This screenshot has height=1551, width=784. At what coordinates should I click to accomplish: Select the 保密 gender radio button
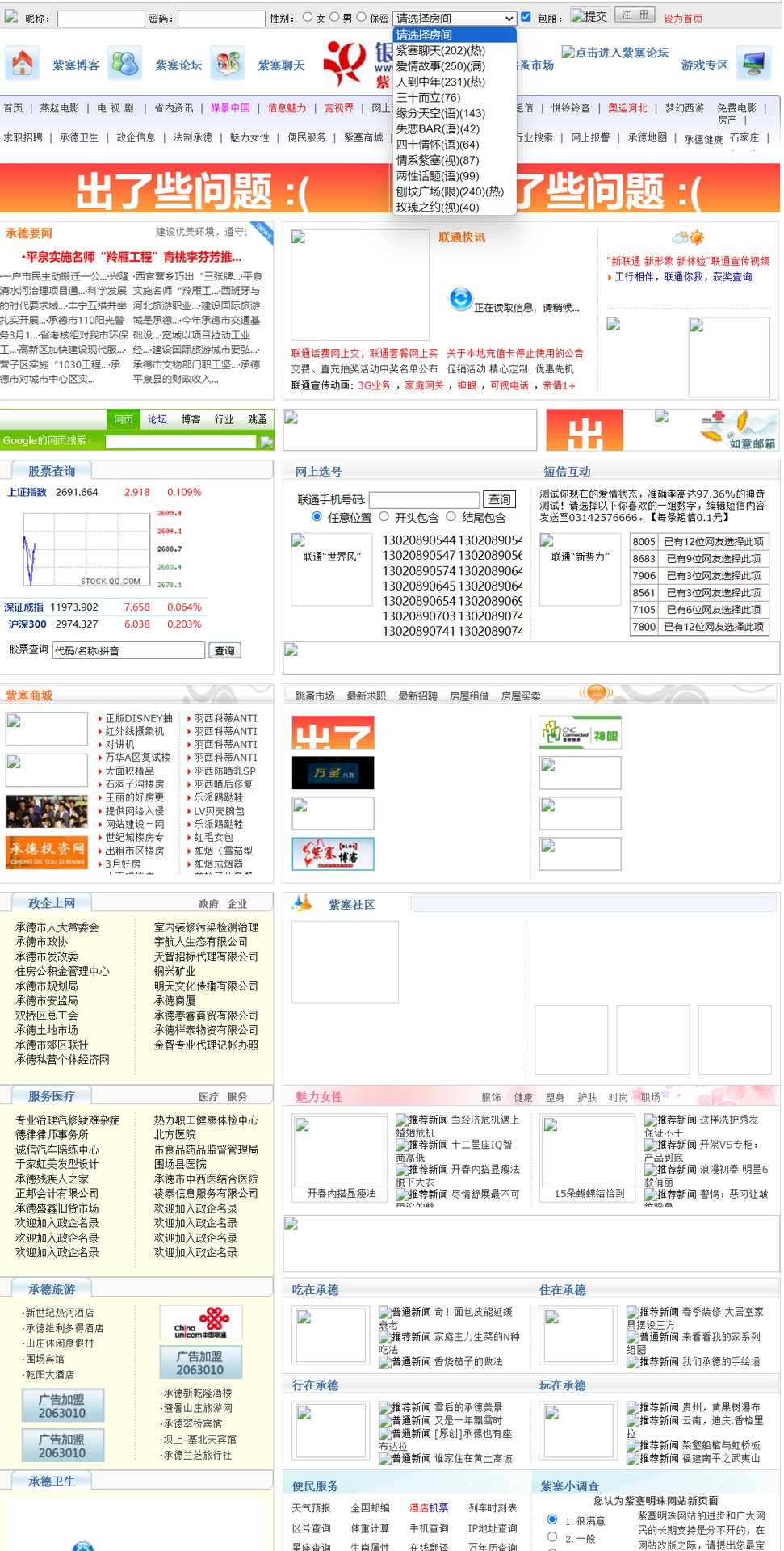coord(362,17)
